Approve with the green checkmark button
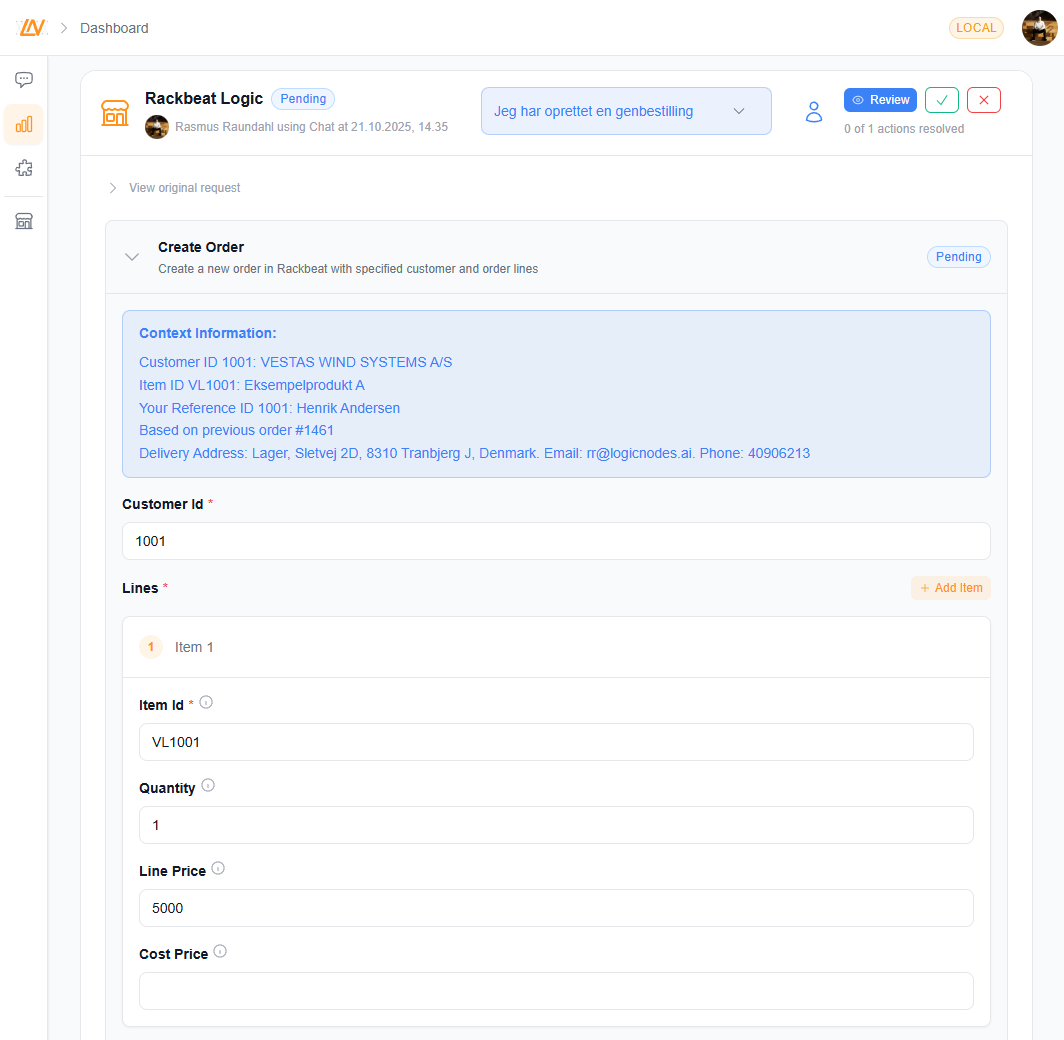Viewport: 1064px width, 1040px height. click(942, 100)
